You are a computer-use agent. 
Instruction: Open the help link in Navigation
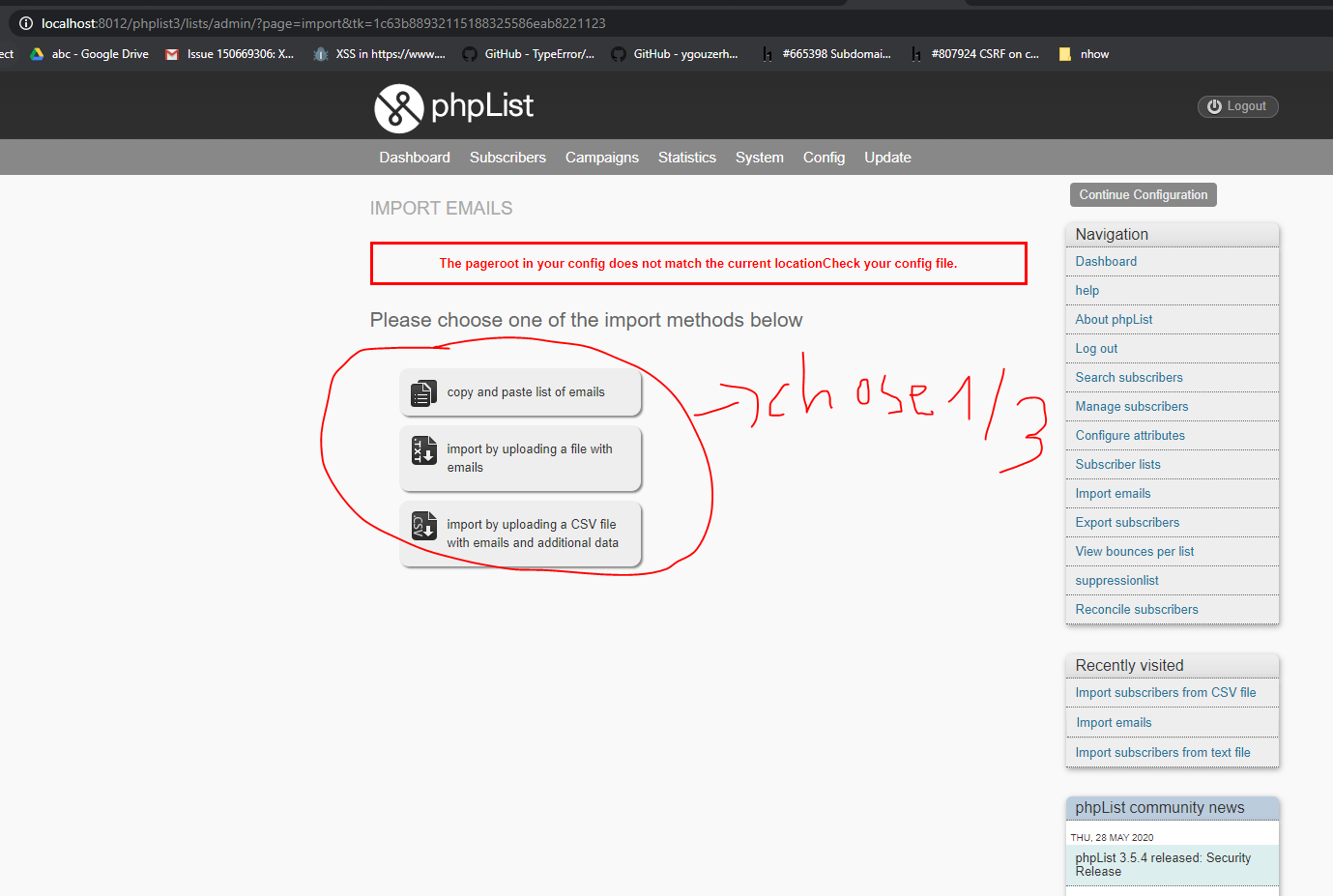[1087, 291]
